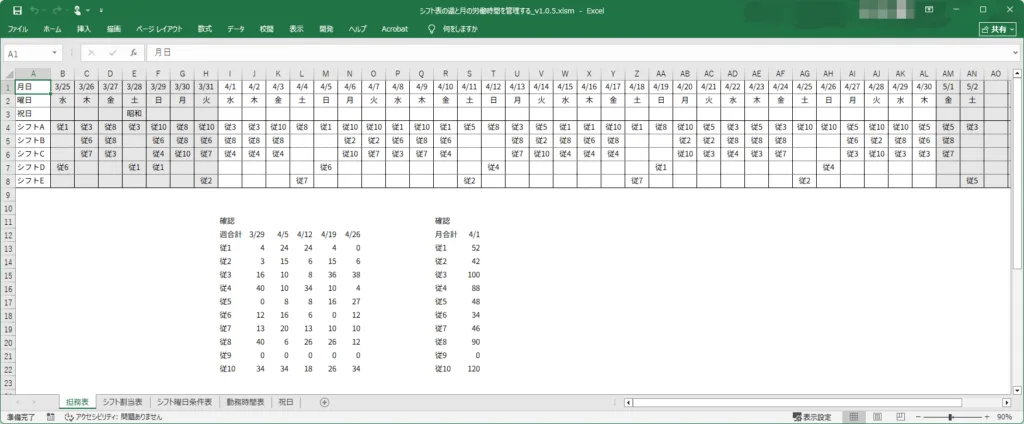Image resolution: width=1024 pixels, height=424 pixels.
Task: Switch to Page Break Preview
Action: tap(901, 417)
